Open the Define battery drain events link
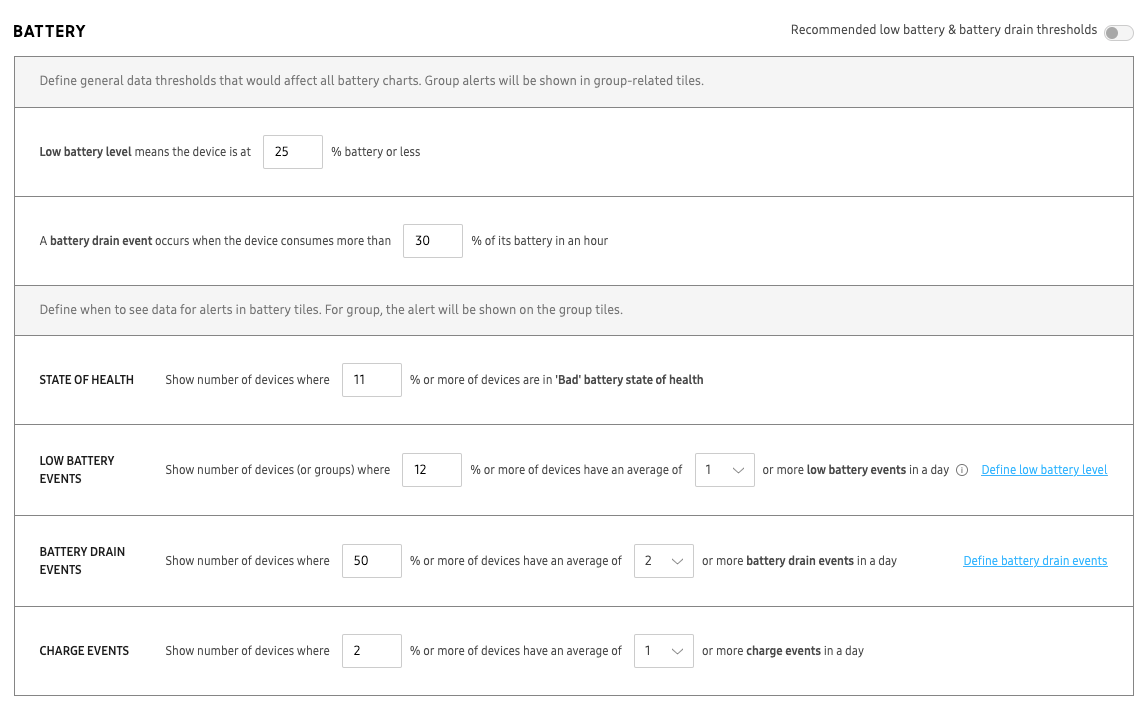Screen dimensions: 1144x709 pos(1035,561)
